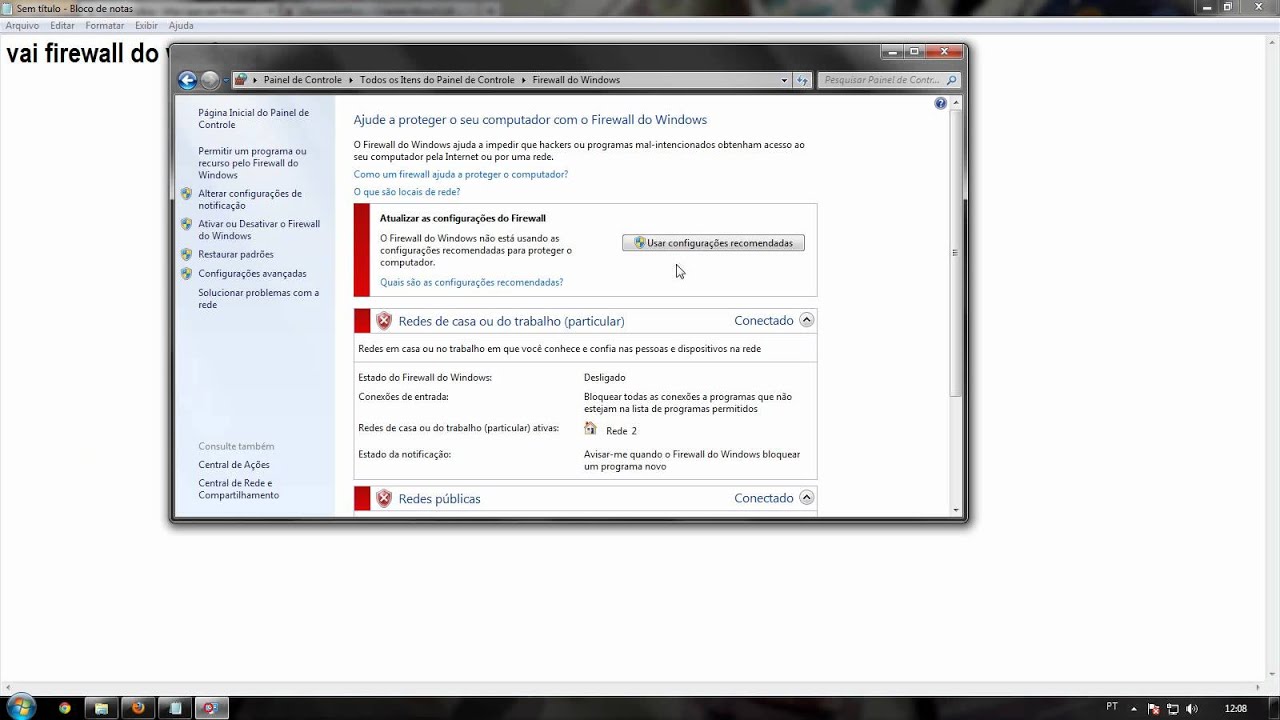Screen dimensions: 1280x720
Task: Open Exibir menu in Bloco de notas
Action: pyautogui.click(x=146, y=25)
